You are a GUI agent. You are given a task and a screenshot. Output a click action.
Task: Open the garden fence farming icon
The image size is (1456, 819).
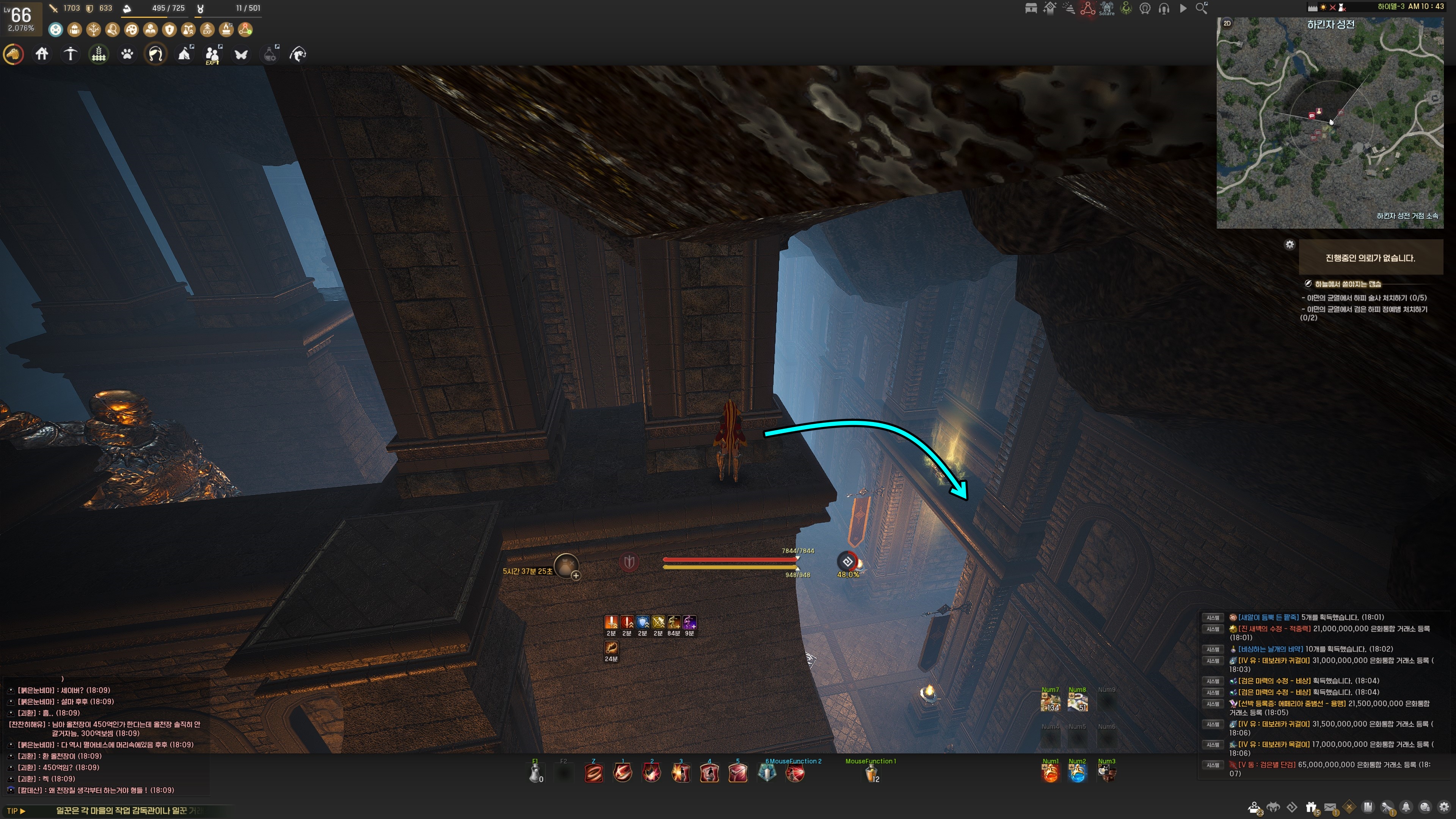99,54
